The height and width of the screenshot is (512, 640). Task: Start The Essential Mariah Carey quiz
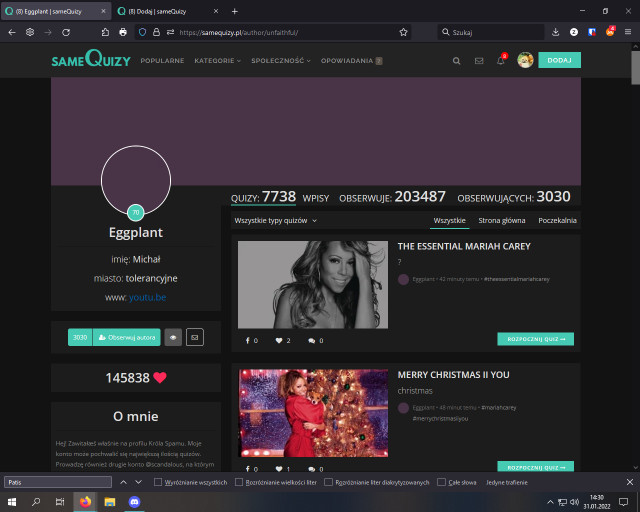click(x=535, y=339)
